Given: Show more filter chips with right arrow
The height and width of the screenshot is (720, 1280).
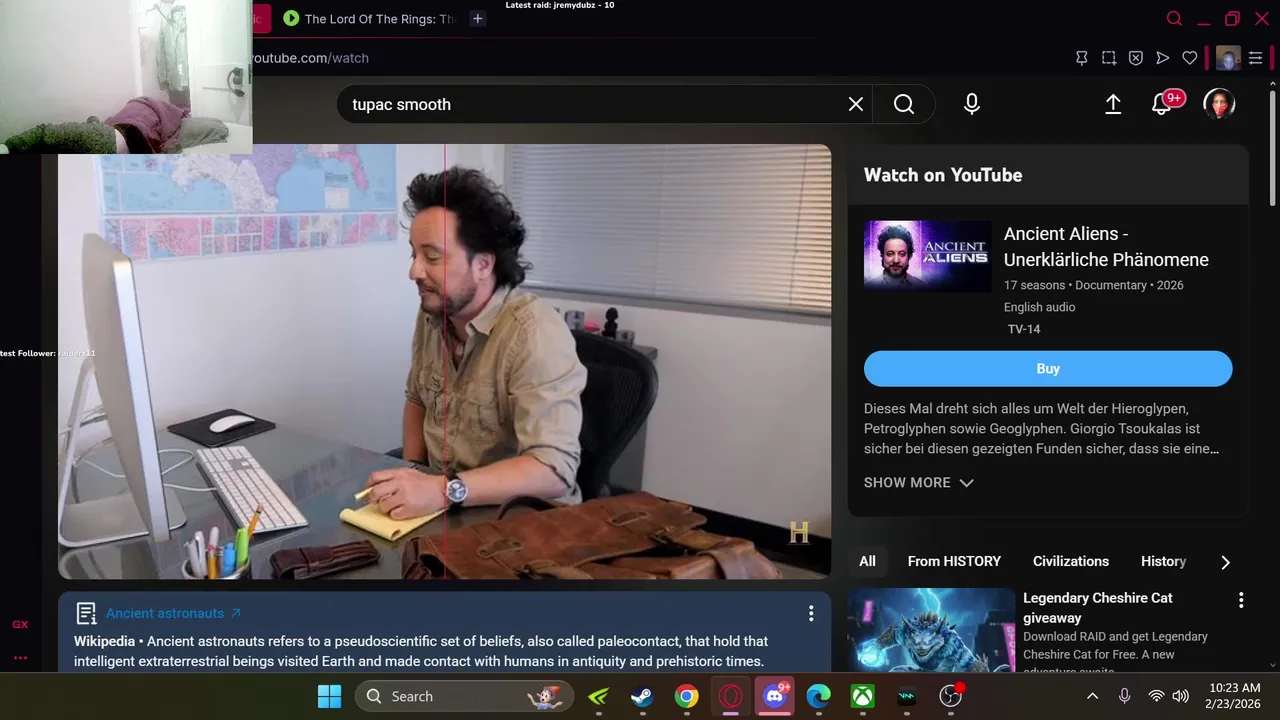Looking at the screenshot, I should coord(1225,562).
